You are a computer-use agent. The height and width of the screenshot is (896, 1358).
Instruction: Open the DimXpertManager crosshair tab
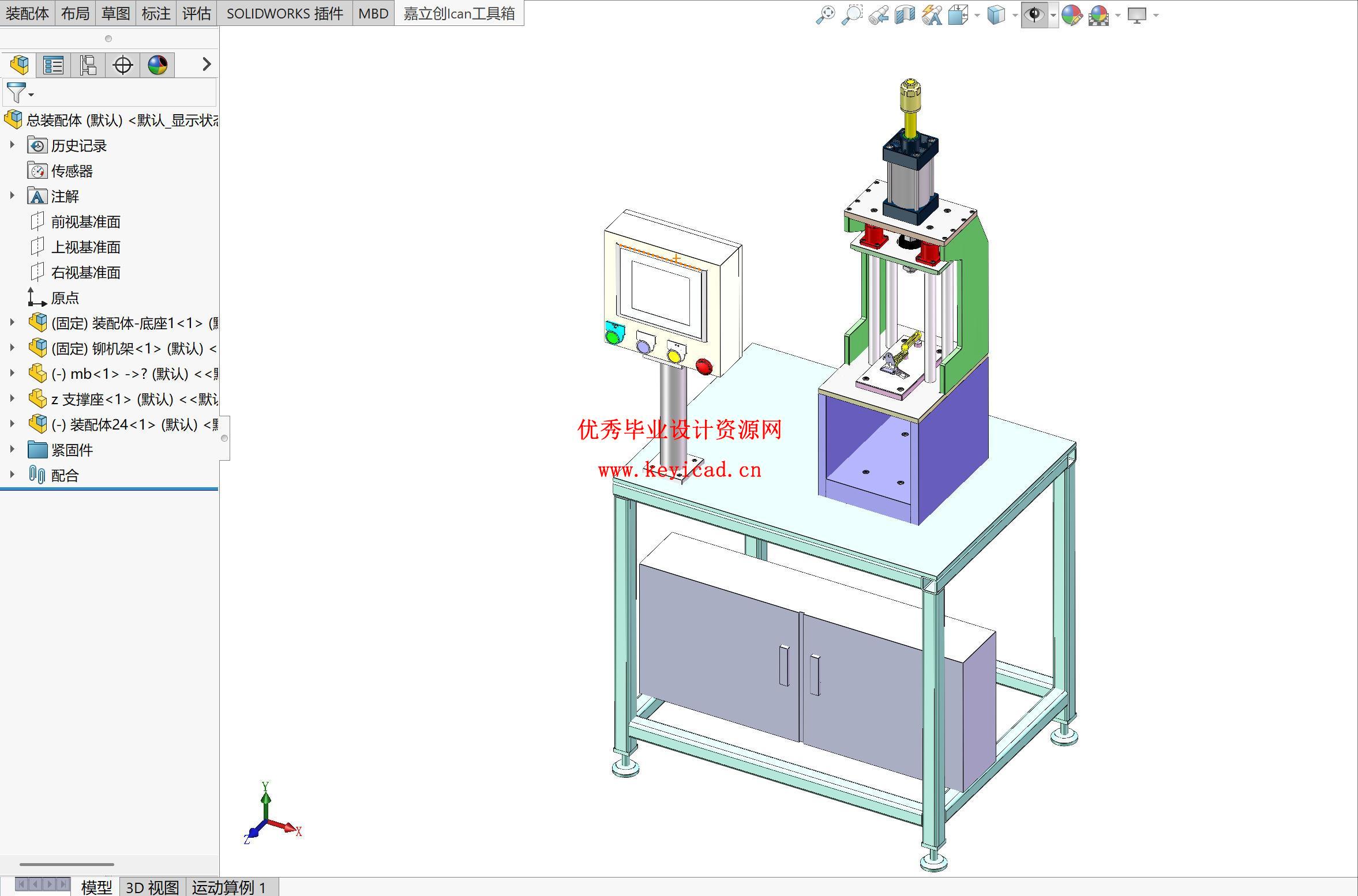[x=123, y=65]
